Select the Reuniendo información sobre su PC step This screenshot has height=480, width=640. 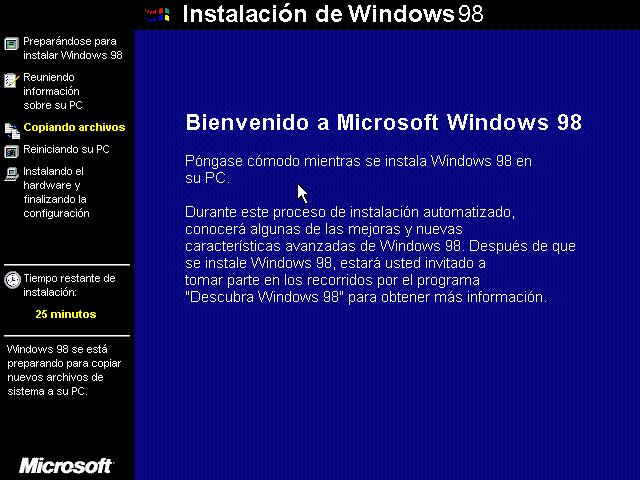click(x=53, y=91)
